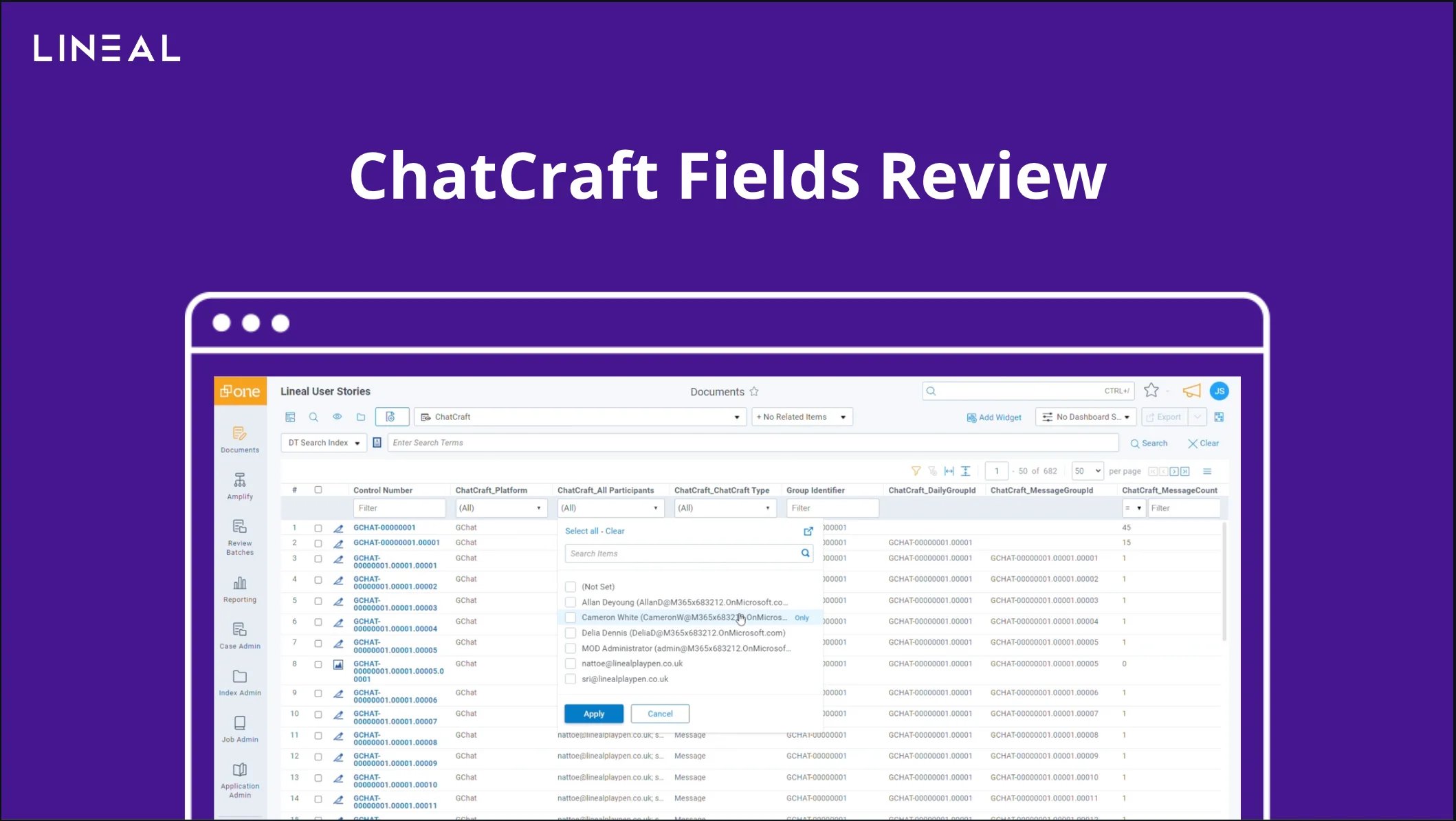Open the ChatCraft_Platform (All) filter dropdown
The height and width of the screenshot is (821, 1456).
[500, 507]
